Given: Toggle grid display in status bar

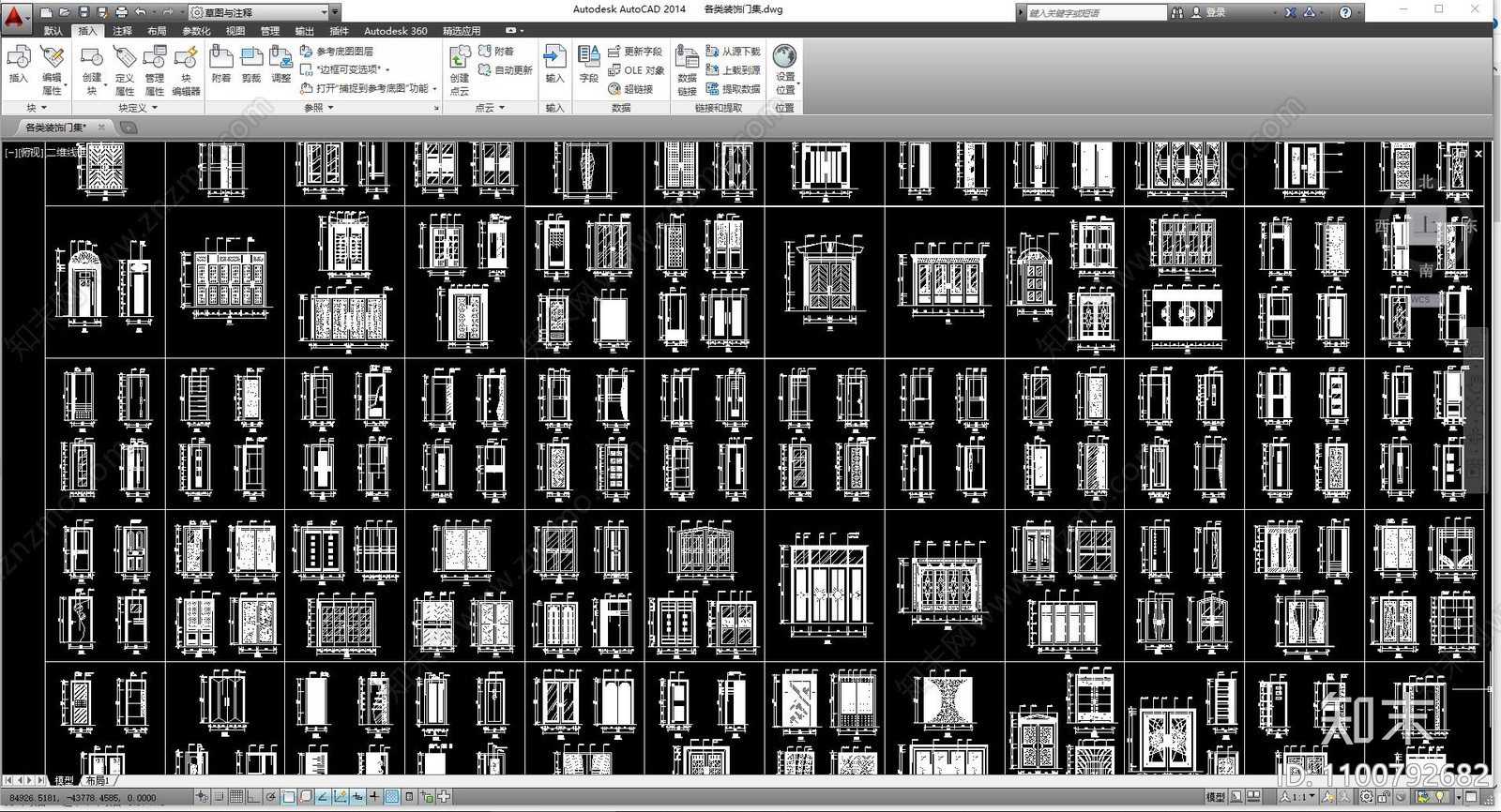Looking at the screenshot, I should (x=236, y=797).
